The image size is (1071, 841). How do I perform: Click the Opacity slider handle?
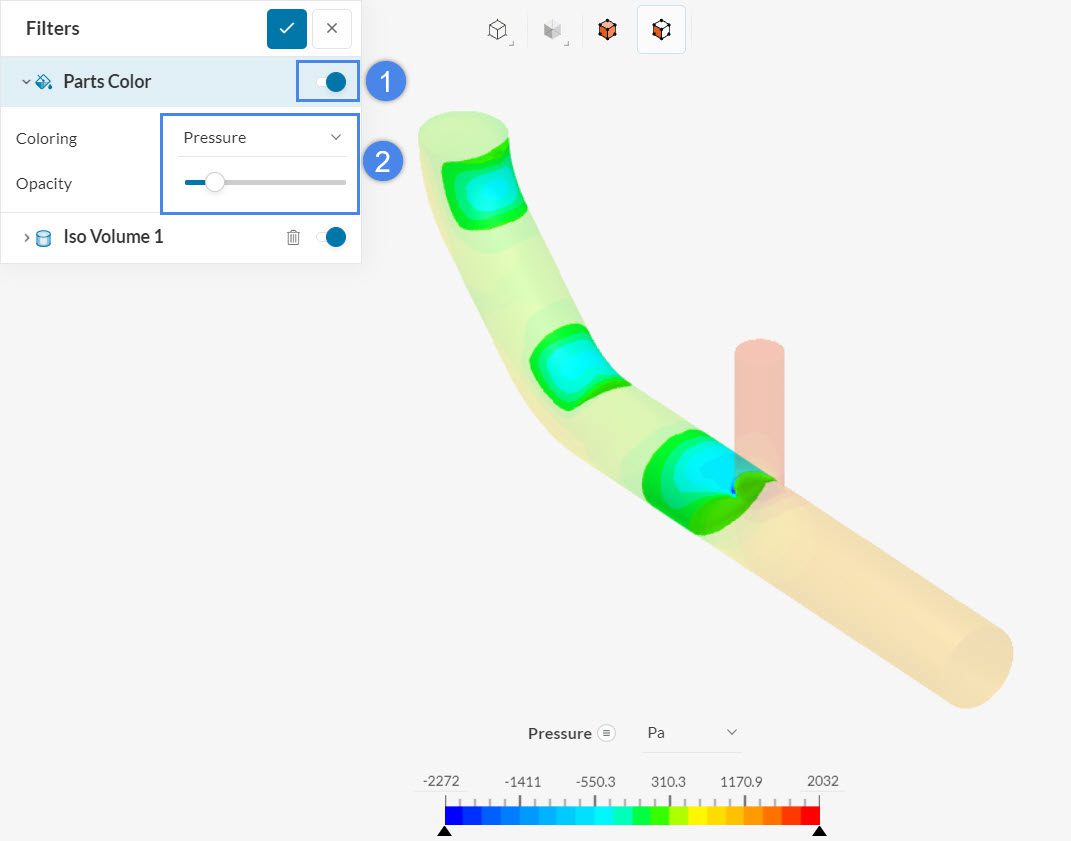pyautogui.click(x=214, y=182)
